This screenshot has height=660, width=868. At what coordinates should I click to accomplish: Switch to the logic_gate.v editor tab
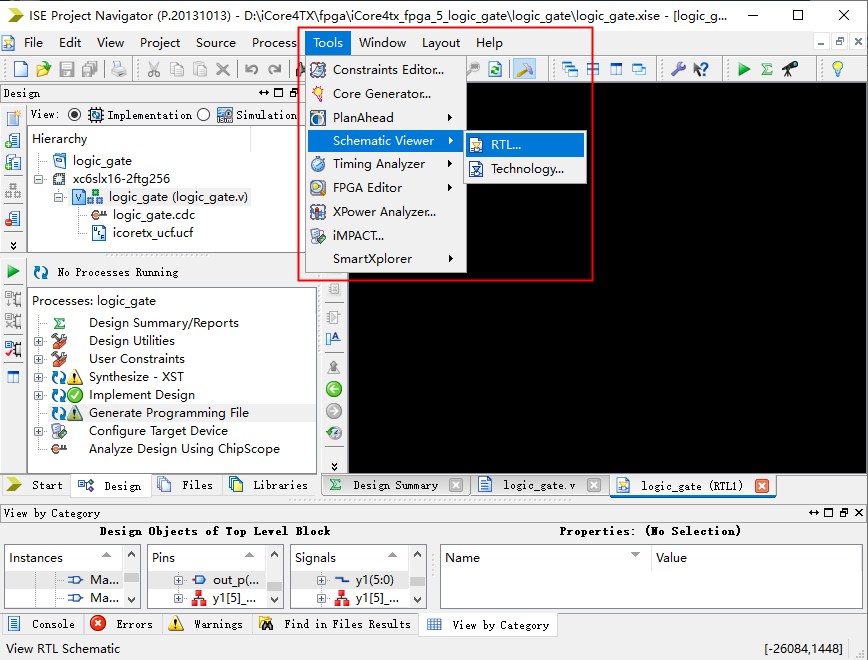click(538, 485)
